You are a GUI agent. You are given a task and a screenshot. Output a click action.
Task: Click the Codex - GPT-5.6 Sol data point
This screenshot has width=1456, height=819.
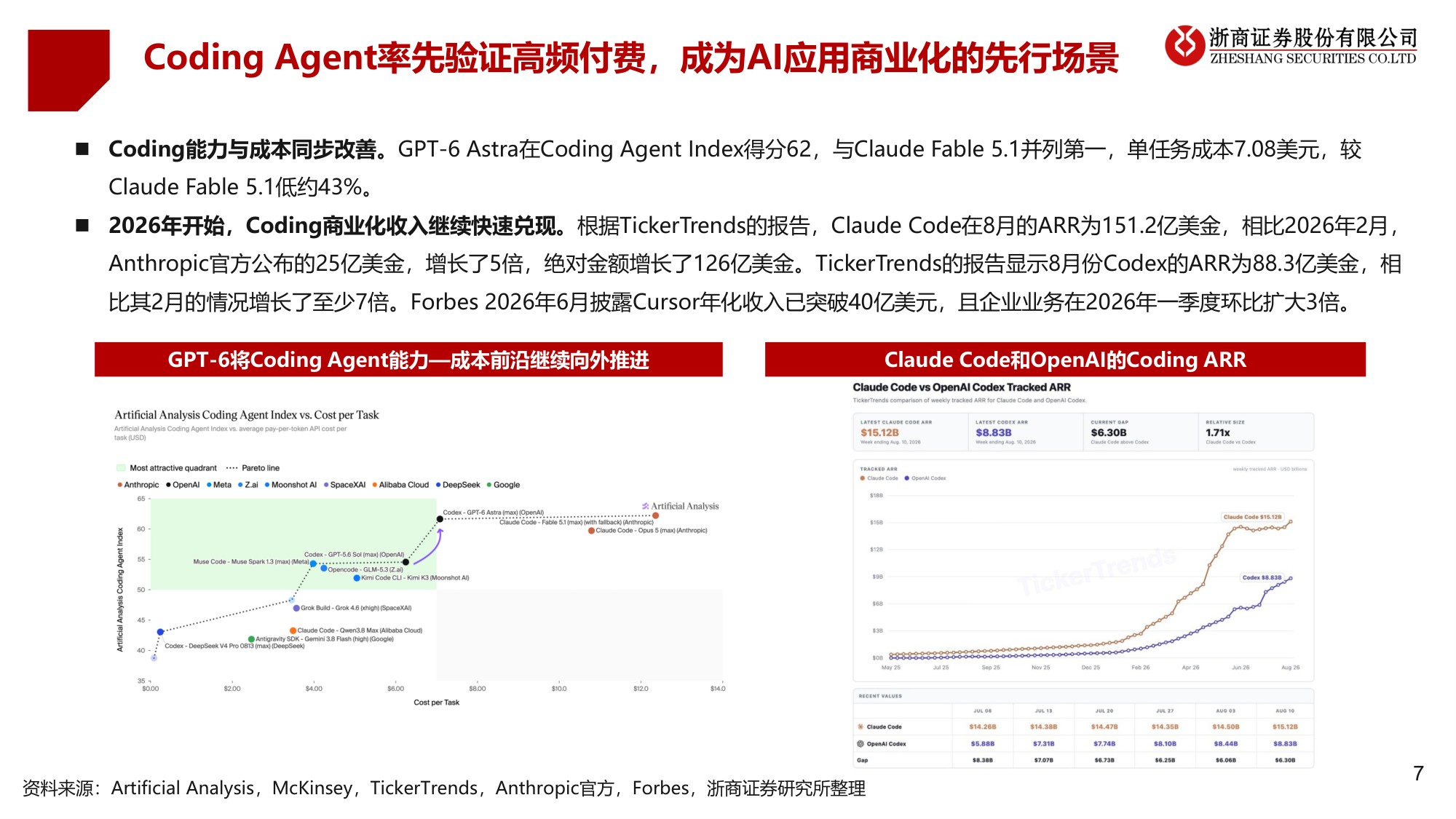tap(406, 562)
